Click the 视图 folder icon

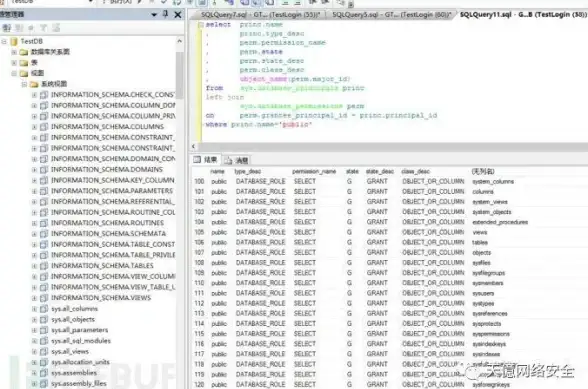(24, 73)
